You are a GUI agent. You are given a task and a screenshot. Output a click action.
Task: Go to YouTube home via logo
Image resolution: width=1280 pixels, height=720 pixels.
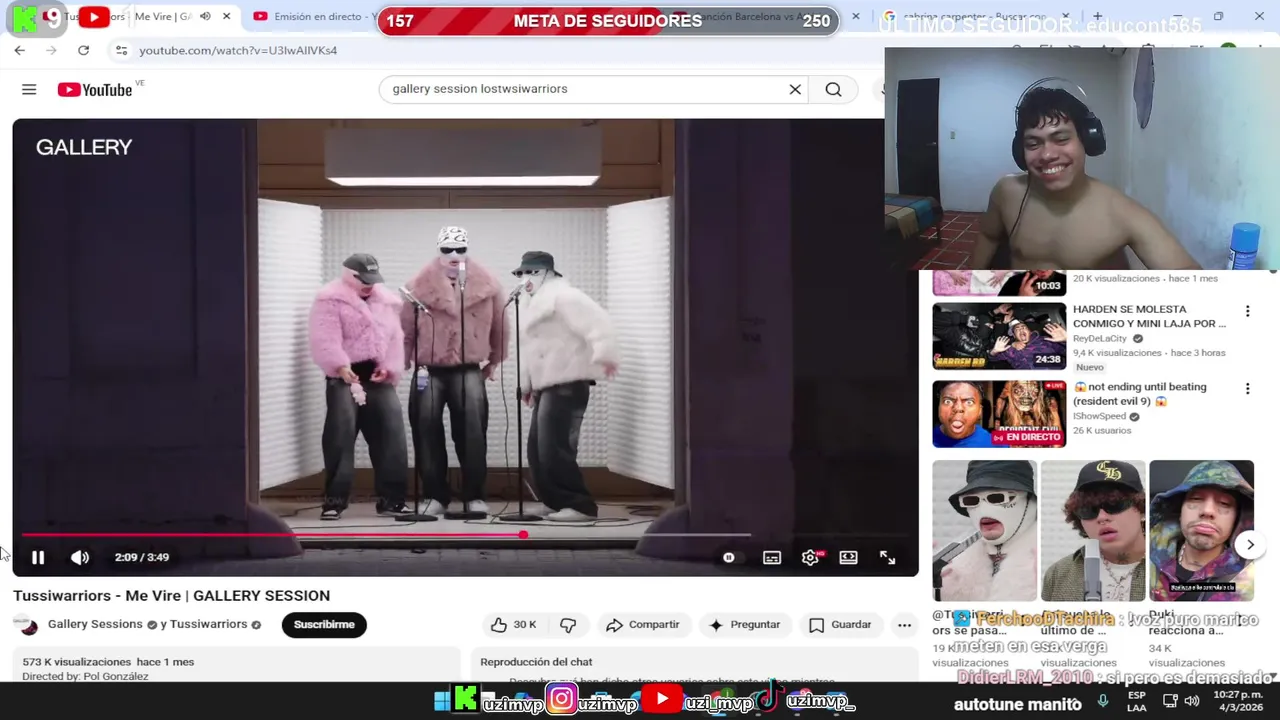tap(95, 90)
